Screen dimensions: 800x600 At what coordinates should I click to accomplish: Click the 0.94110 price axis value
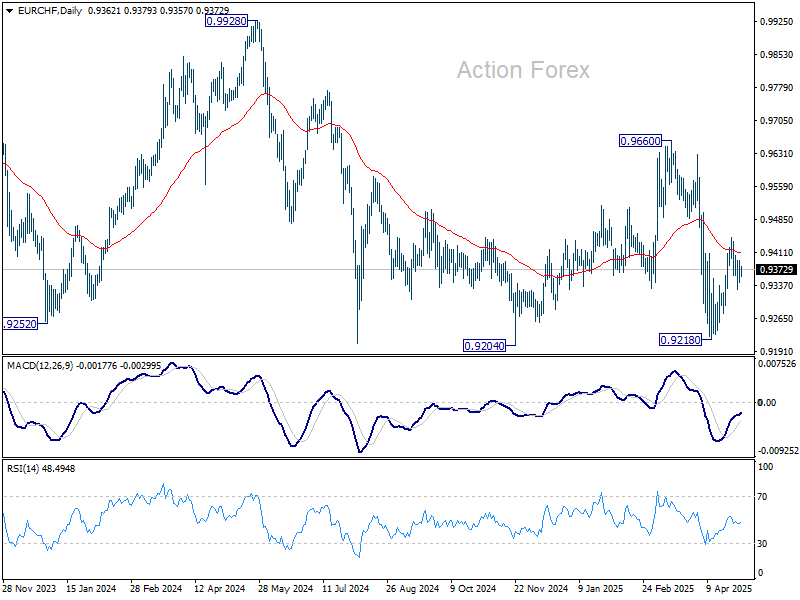pyautogui.click(x=777, y=253)
